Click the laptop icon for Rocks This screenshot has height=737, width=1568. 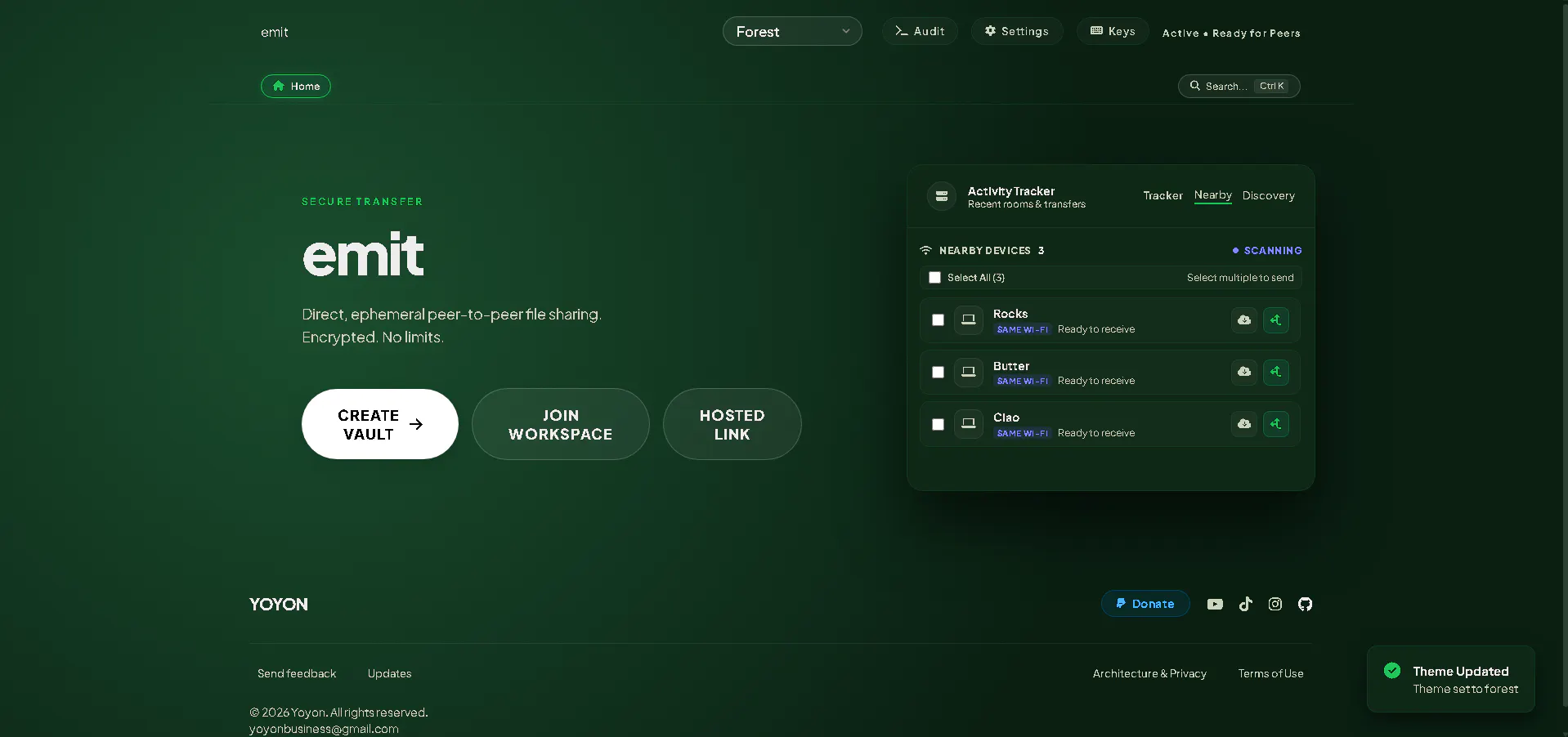point(969,319)
